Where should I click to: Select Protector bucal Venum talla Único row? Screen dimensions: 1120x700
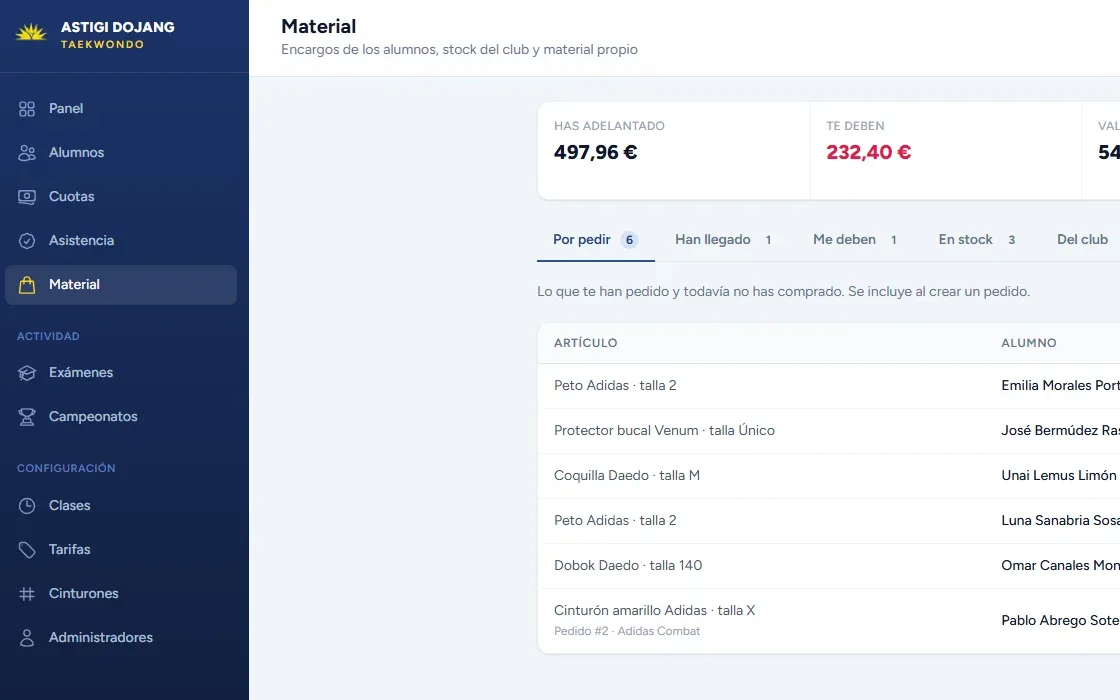coord(829,431)
